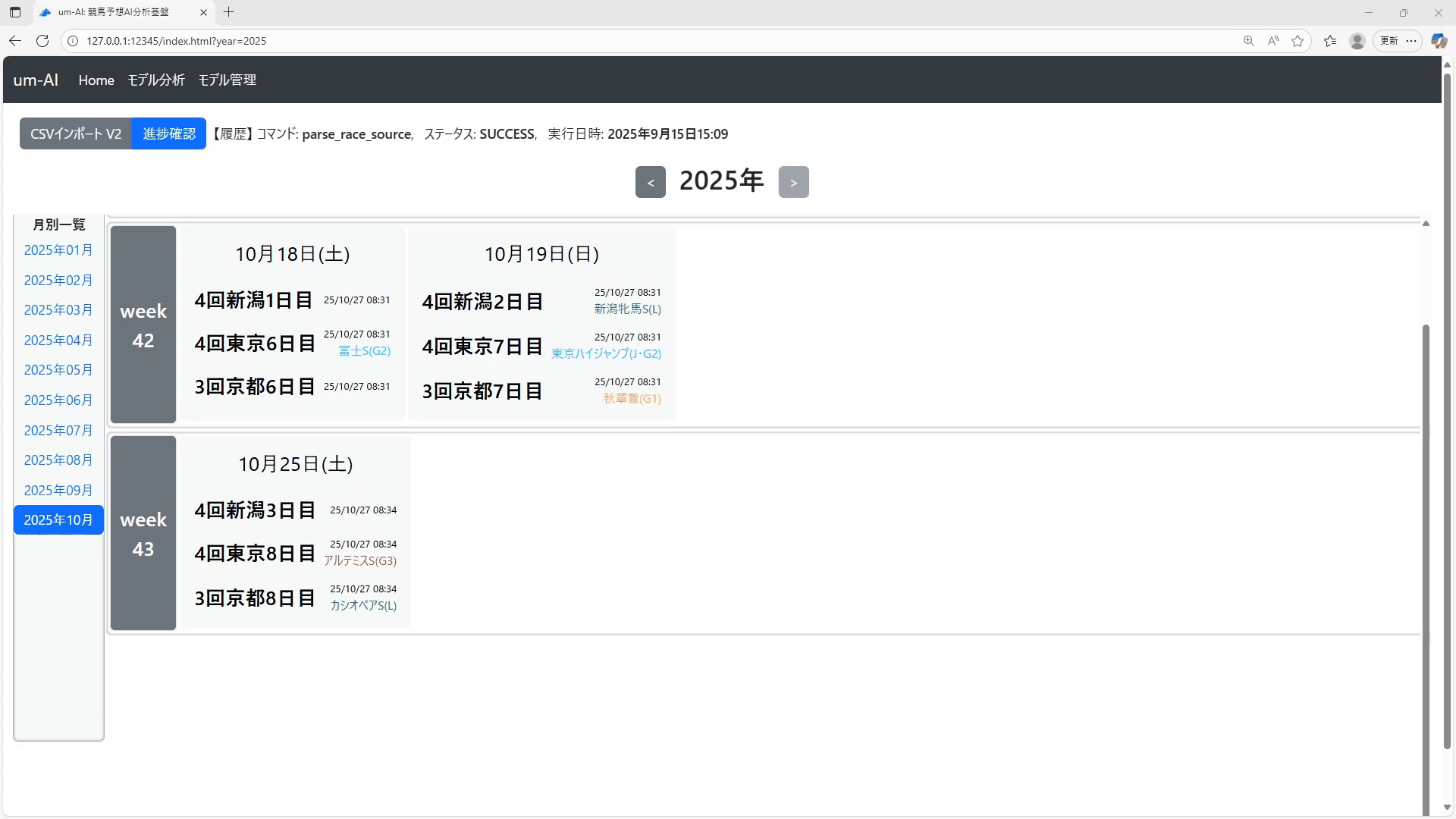Go to the next year
This screenshot has height=819, width=1456.
793,182
